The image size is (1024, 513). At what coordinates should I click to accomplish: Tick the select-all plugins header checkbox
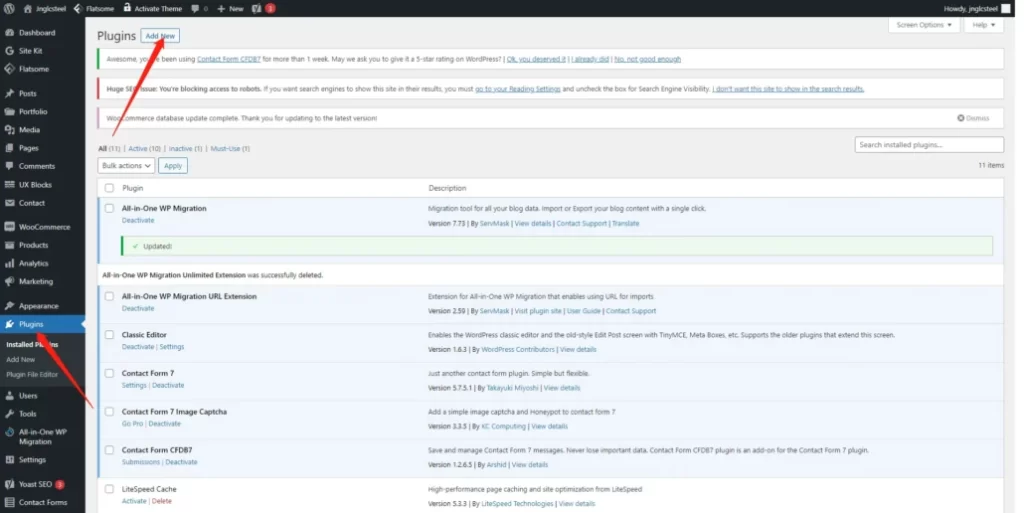(x=109, y=188)
